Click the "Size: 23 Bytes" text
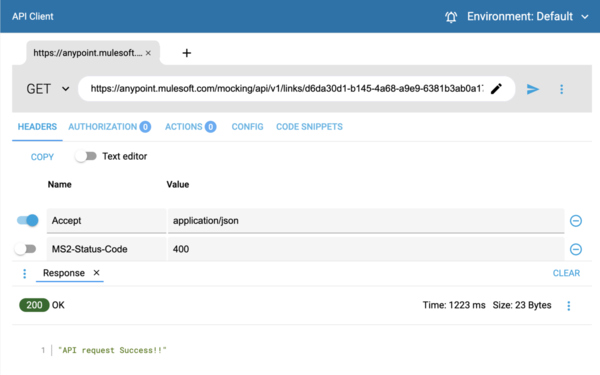The image size is (600, 375). point(522,305)
